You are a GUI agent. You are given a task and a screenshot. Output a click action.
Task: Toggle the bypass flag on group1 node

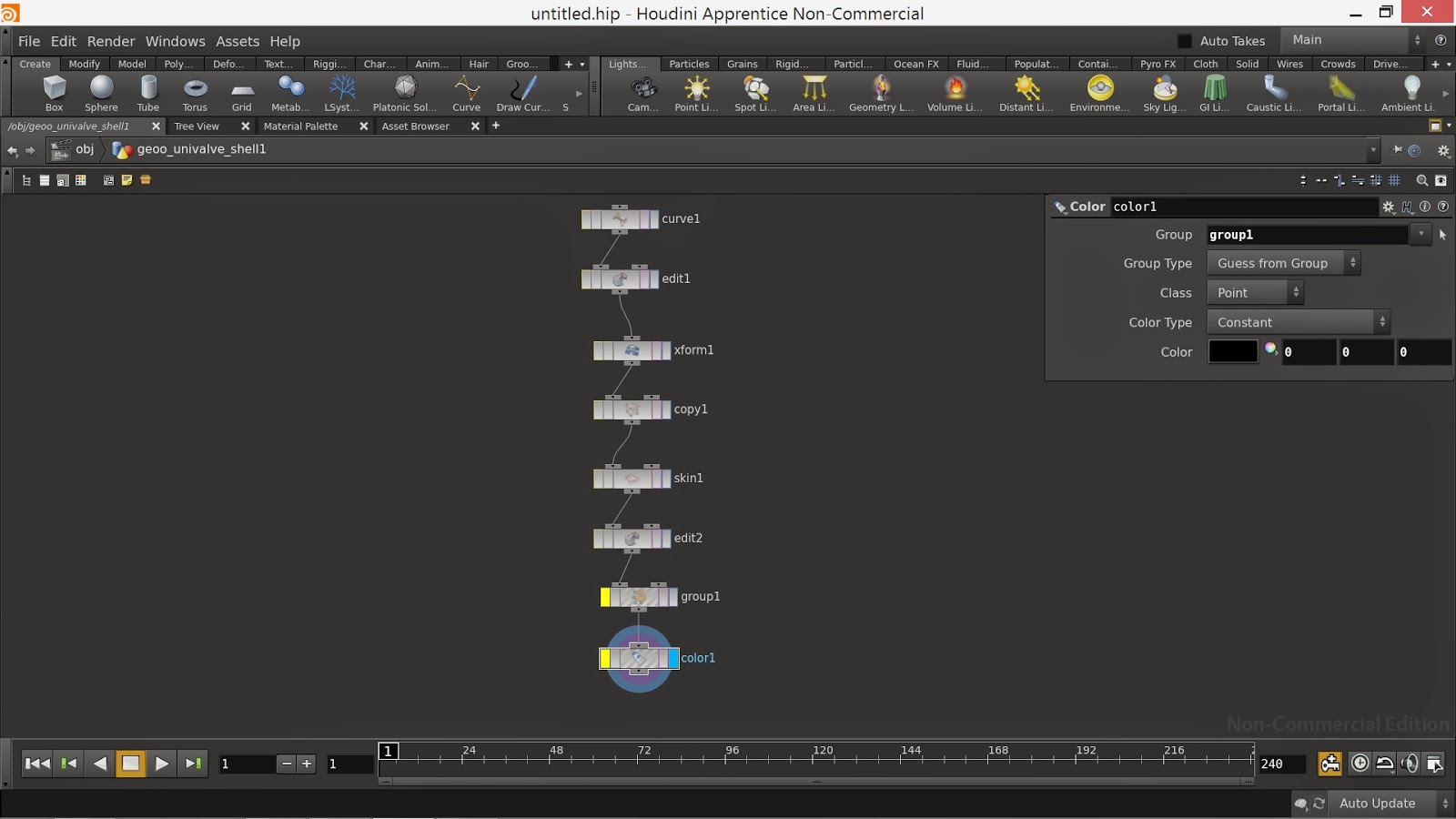606,597
